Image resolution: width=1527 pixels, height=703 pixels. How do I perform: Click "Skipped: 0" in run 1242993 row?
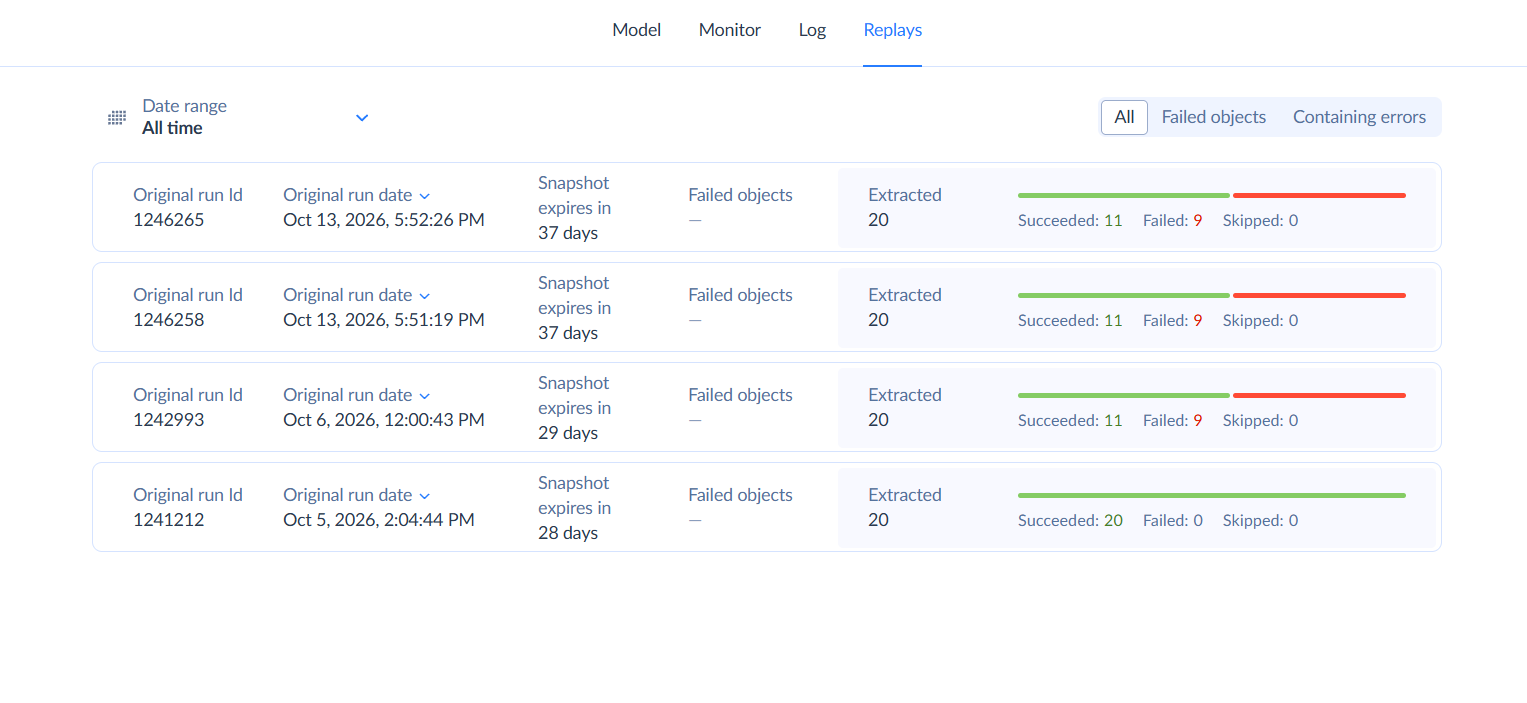1260,421
